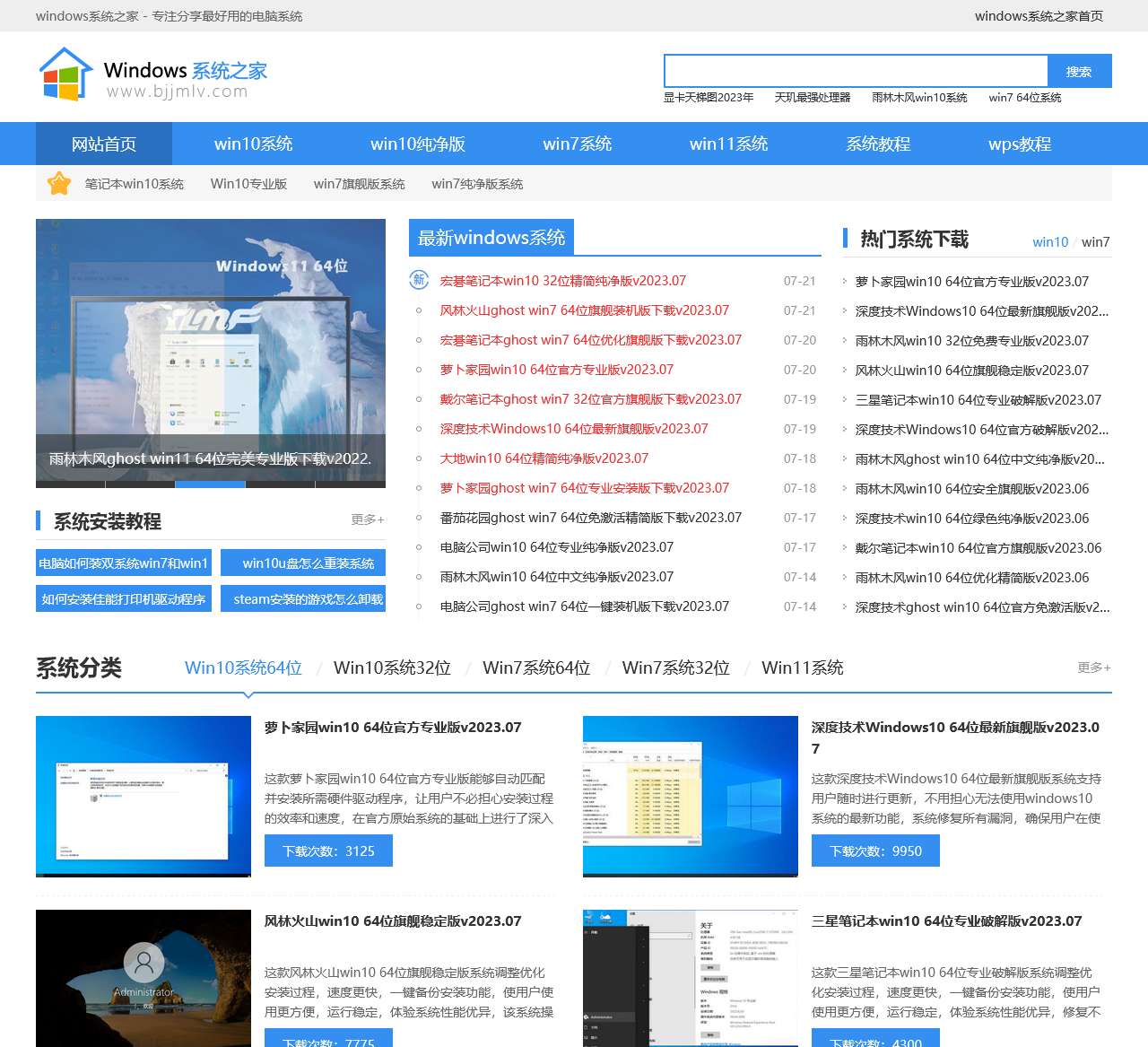This screenshot has height=1047, width=1148.
Task: Open the win11系统 navigation item
Action: [729, 144]
